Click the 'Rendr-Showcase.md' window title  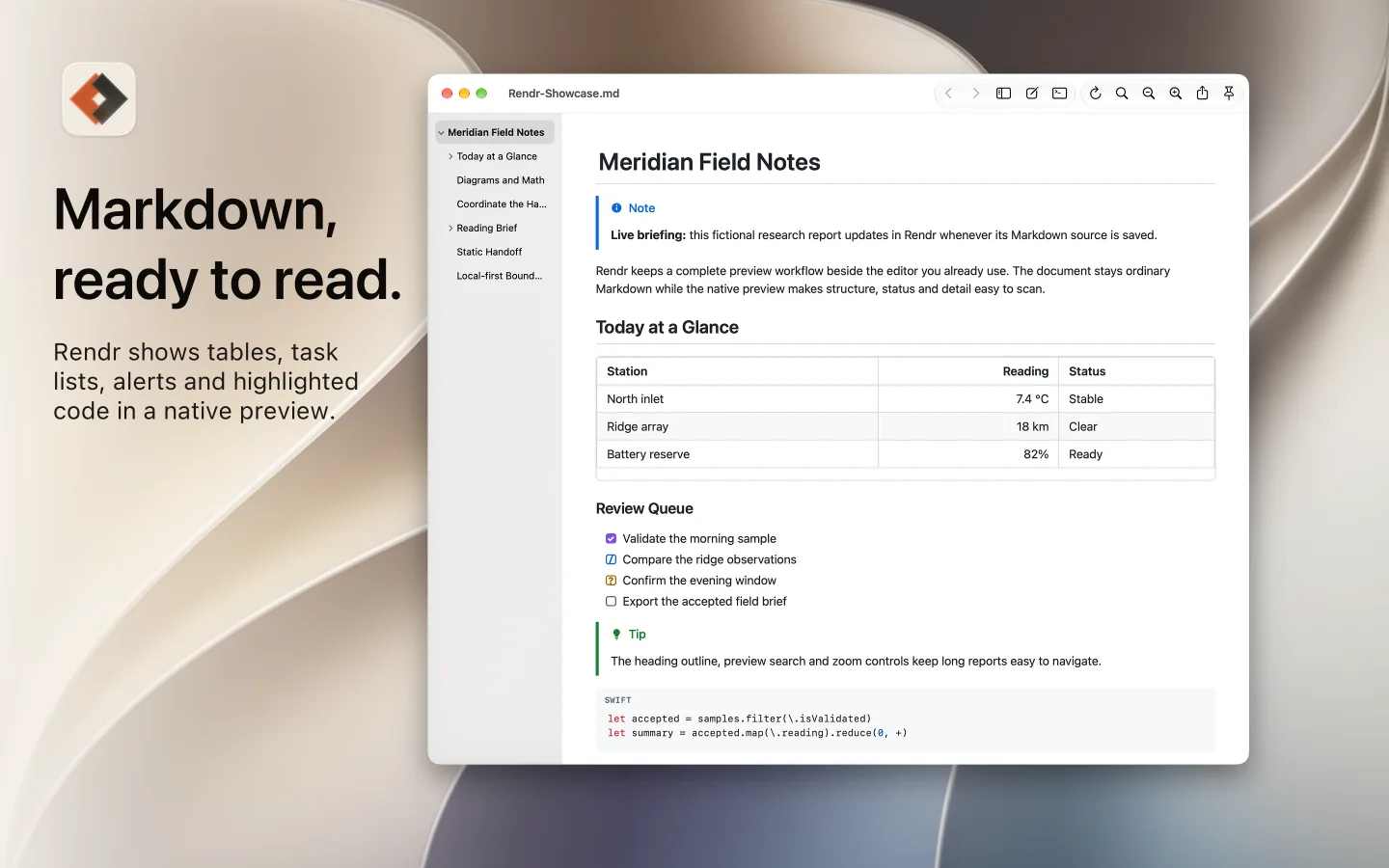pyautogui.click(x=564, y=94)
